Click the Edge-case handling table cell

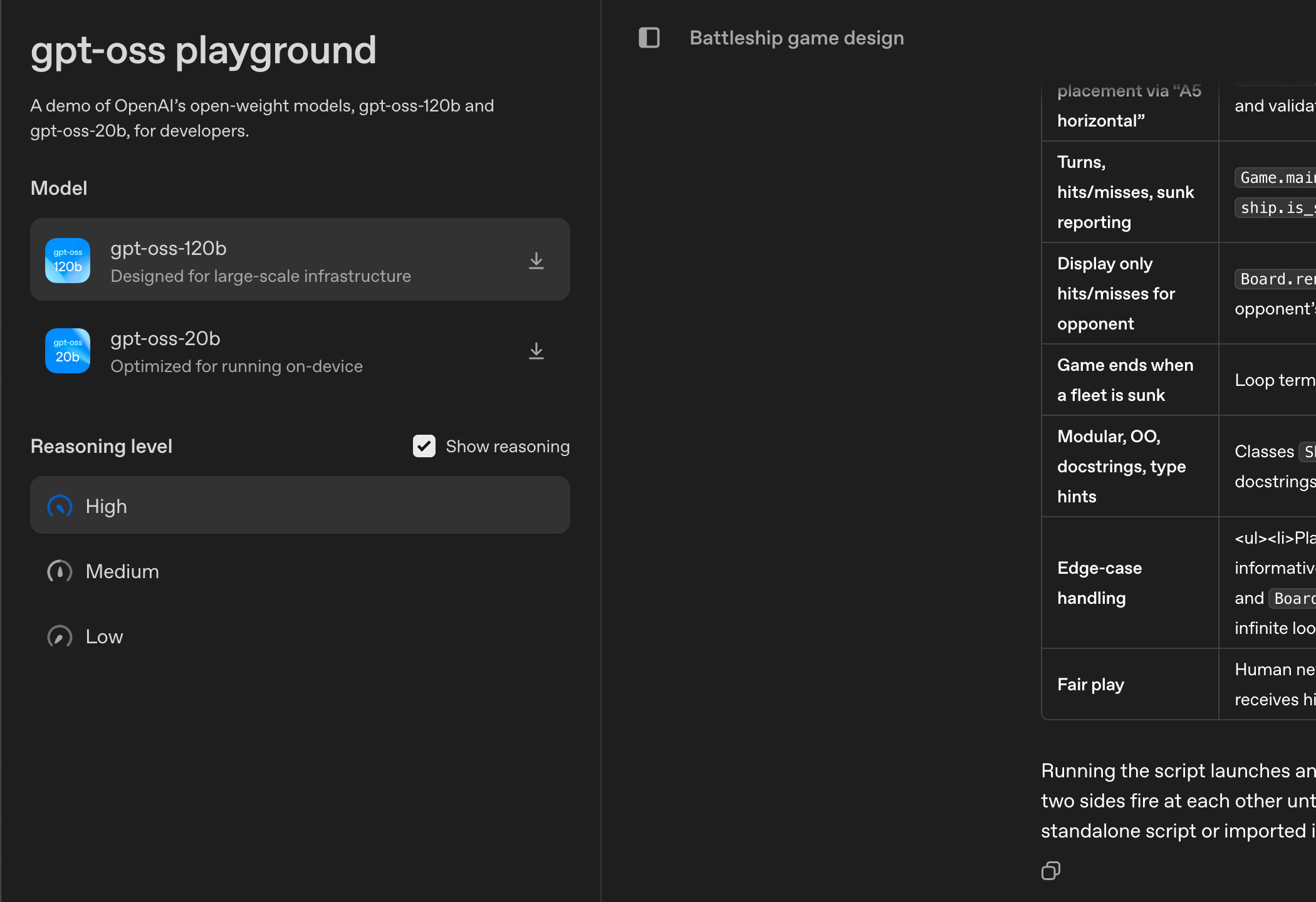tap(1099, 583)
